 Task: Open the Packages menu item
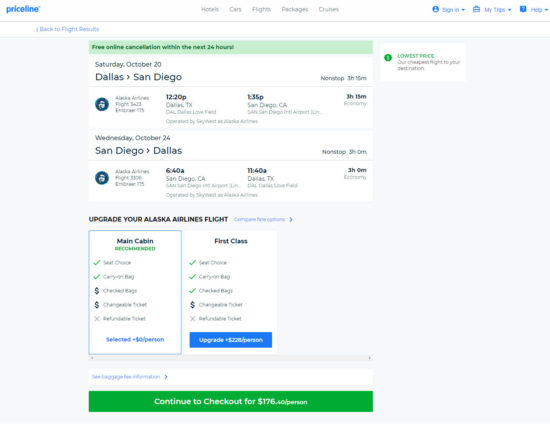click(x=295, y=9)
